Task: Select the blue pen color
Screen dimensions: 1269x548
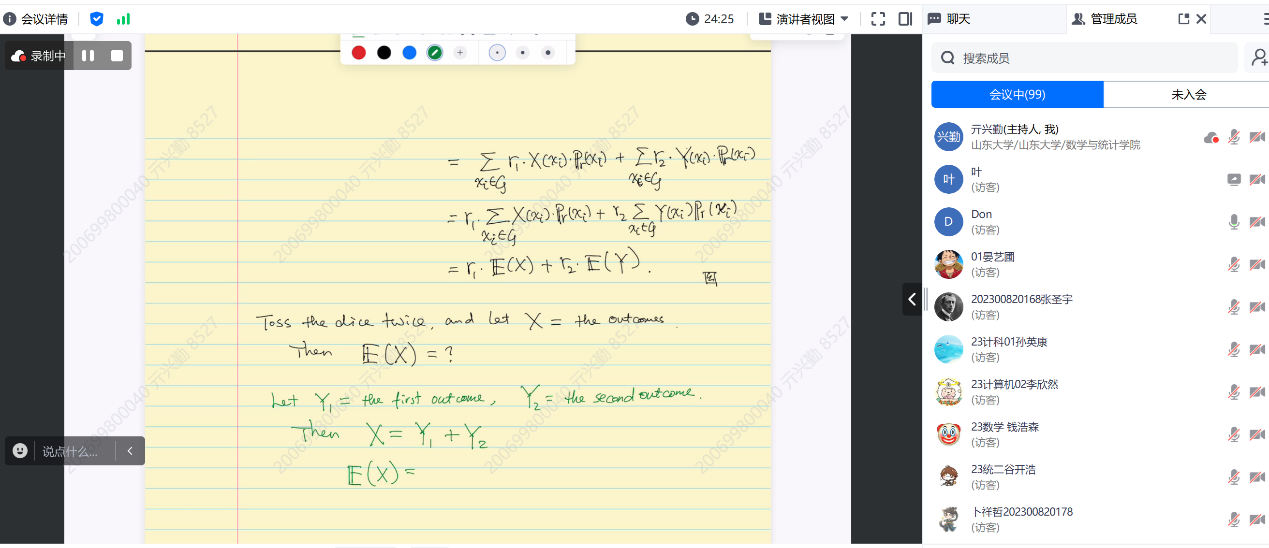Action: pyautogui.click(x=409, y=52)
